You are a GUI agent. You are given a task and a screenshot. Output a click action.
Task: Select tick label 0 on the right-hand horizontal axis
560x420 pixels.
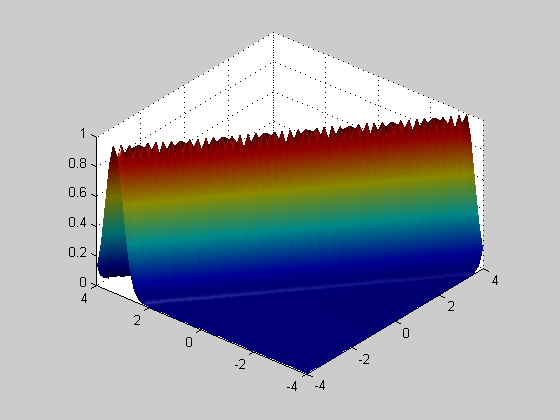pos(406,333)
